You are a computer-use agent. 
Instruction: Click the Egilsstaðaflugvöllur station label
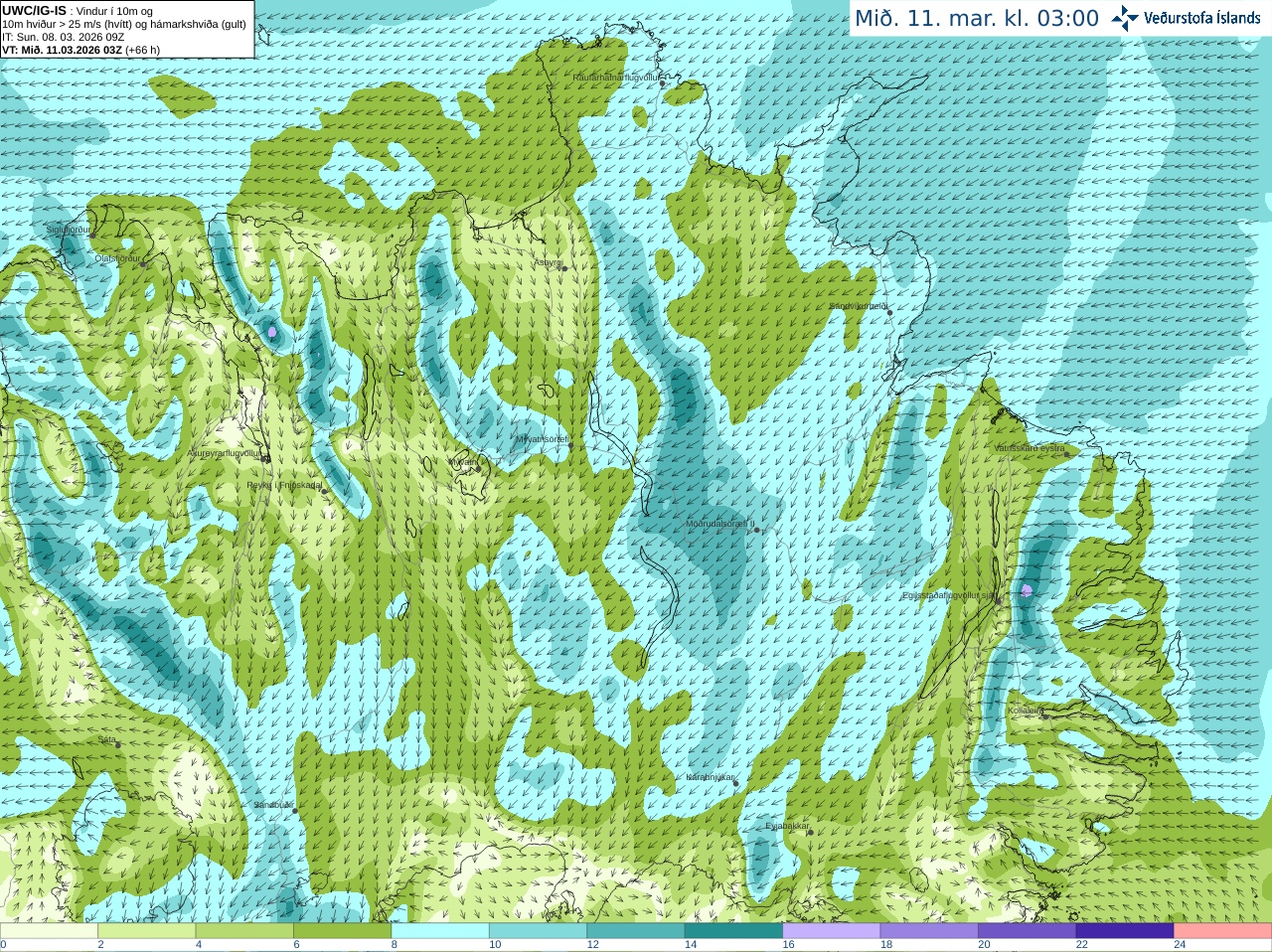[x=949, y=595]
